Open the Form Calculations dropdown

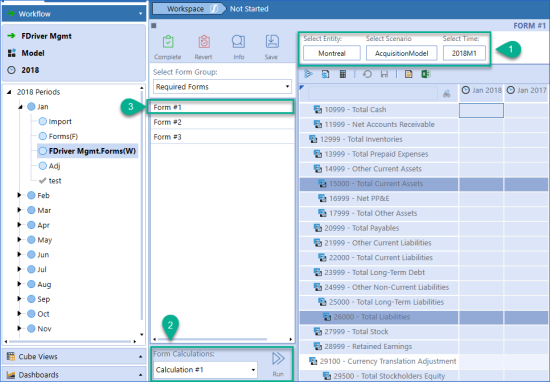[x=205, y=370]
